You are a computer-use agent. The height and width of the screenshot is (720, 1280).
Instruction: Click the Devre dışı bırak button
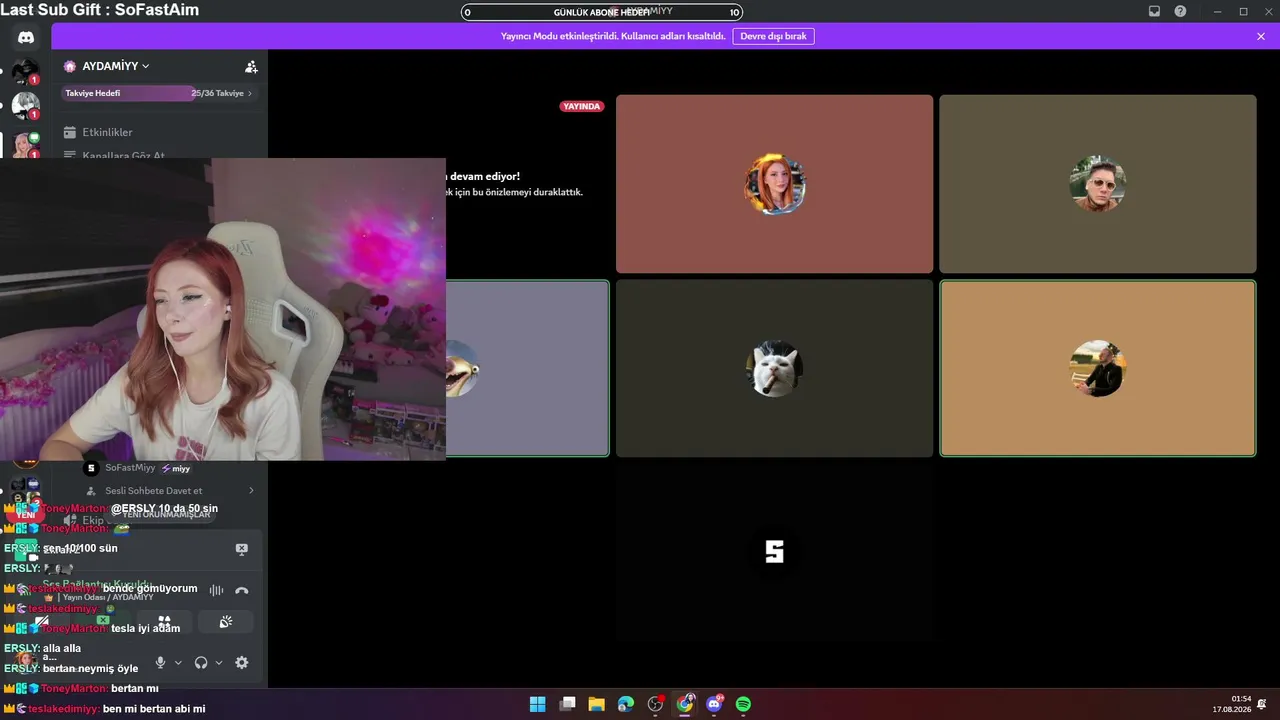point(773,36)
